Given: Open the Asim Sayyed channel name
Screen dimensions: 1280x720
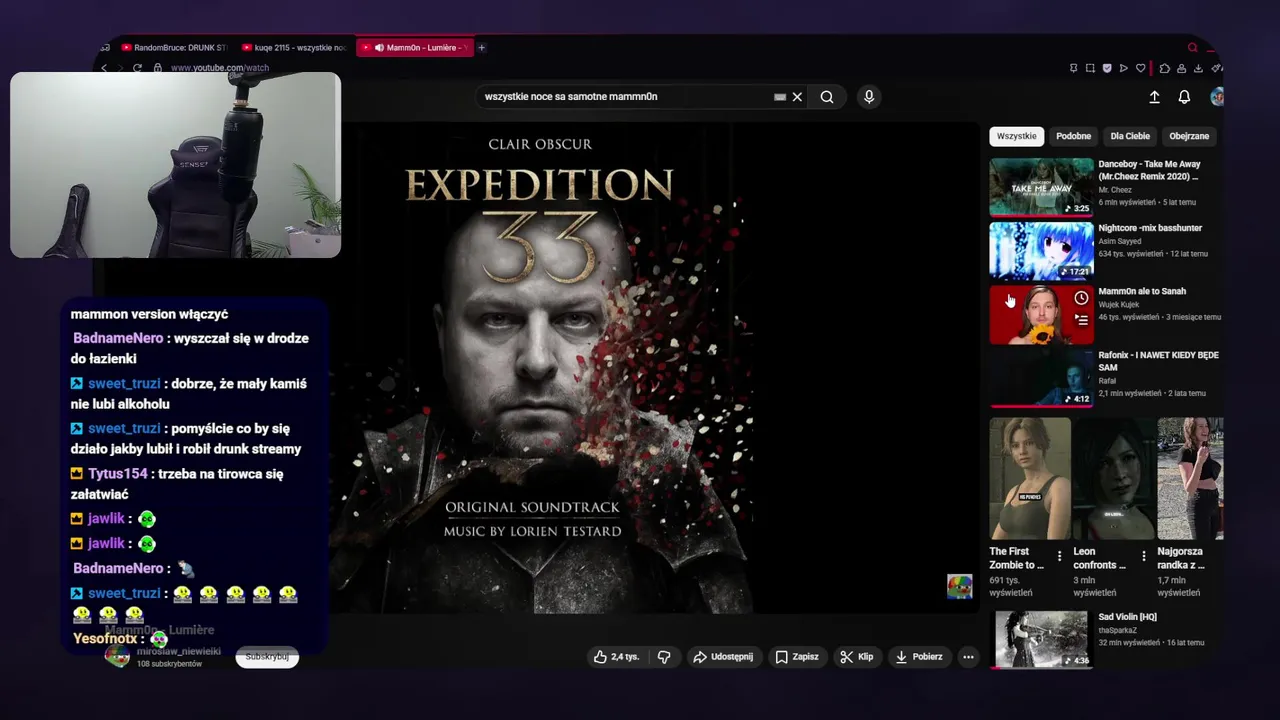Looking at the screenshot, I should (x=1120, y=241).
